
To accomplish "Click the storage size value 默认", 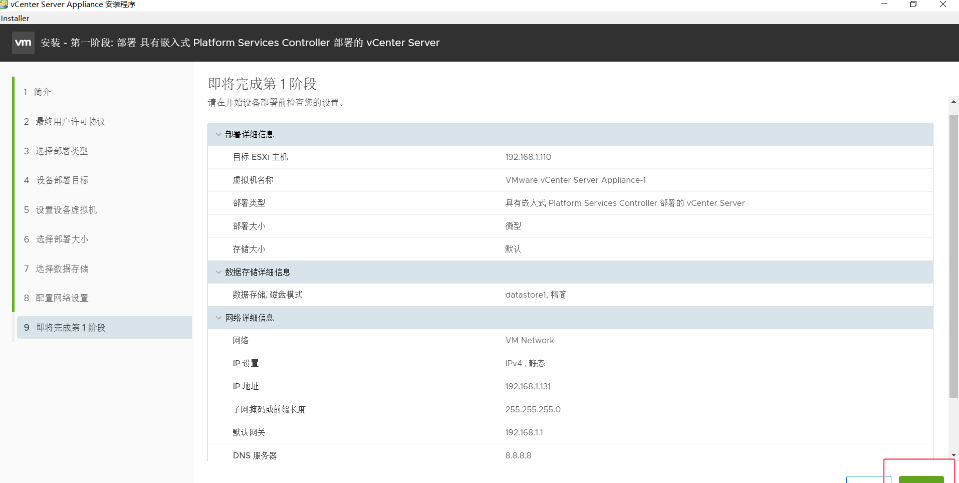I will pos(513,249).
